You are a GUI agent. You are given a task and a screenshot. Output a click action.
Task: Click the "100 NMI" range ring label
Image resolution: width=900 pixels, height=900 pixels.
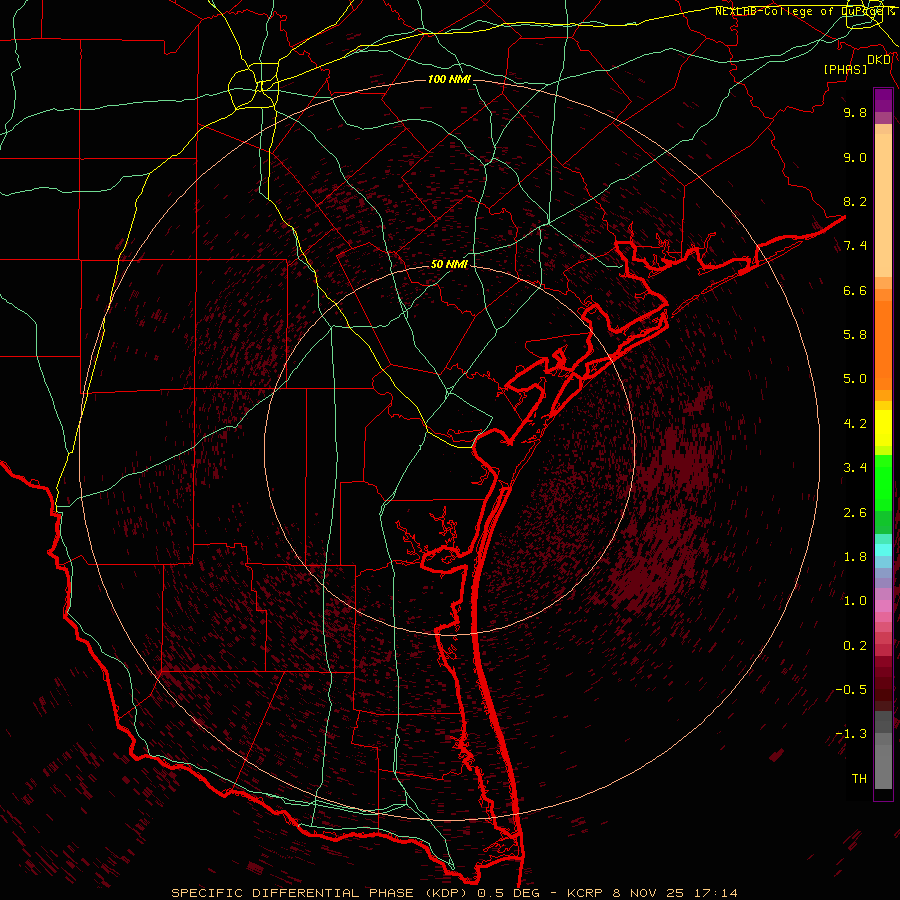pyautogui.click(x=449, y=79)
